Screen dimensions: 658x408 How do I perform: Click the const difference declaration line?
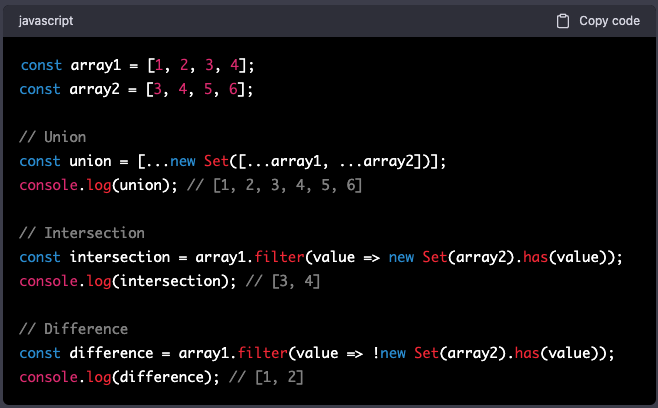tap(317, 353)
